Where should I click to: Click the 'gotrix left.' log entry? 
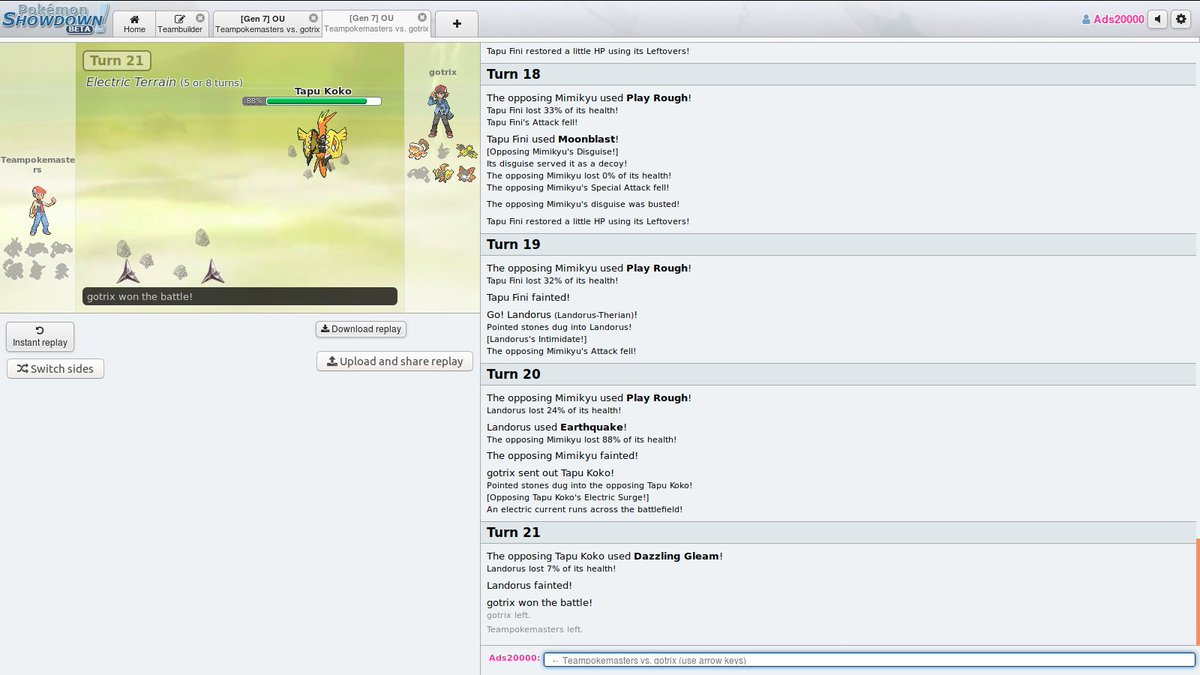coord(508,615)
